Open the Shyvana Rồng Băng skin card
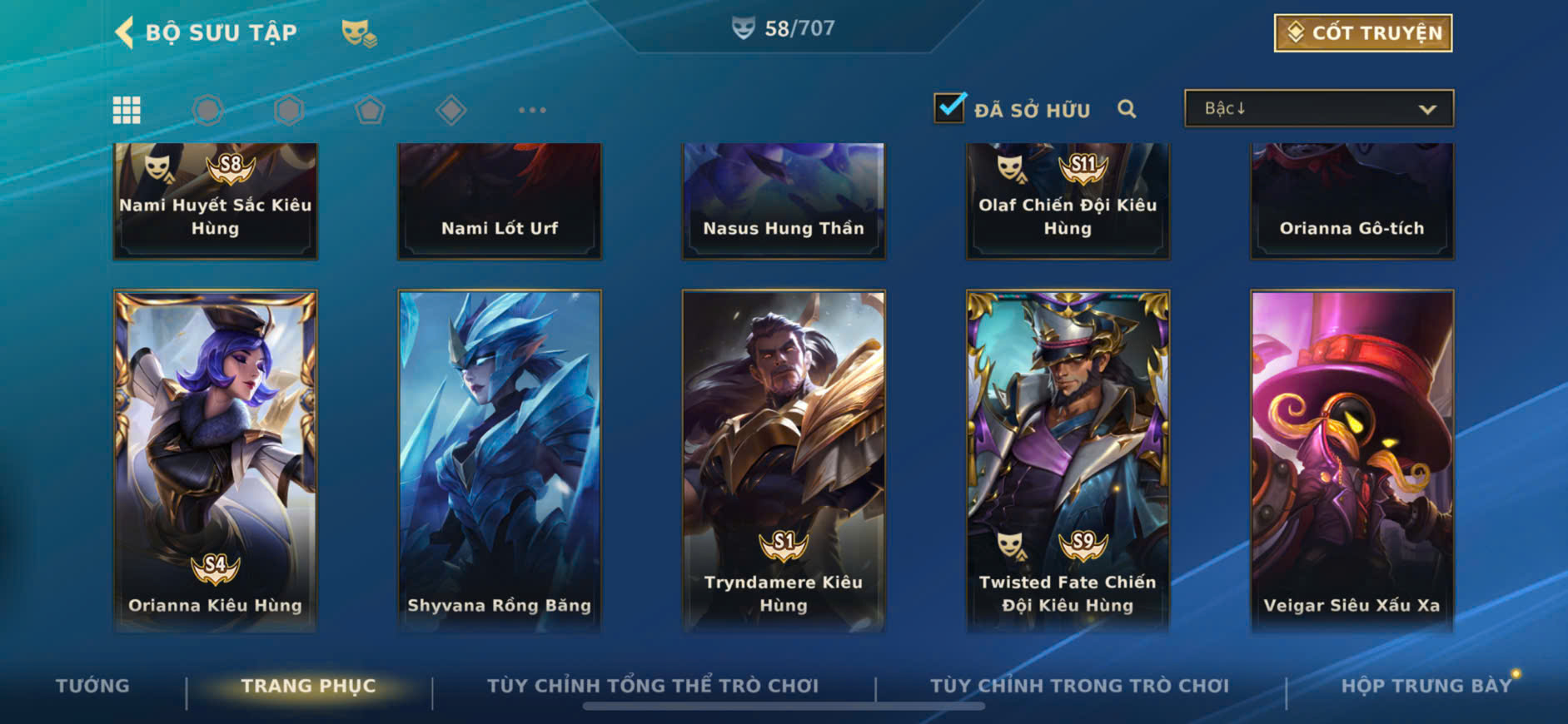 (x=500, y=461)
